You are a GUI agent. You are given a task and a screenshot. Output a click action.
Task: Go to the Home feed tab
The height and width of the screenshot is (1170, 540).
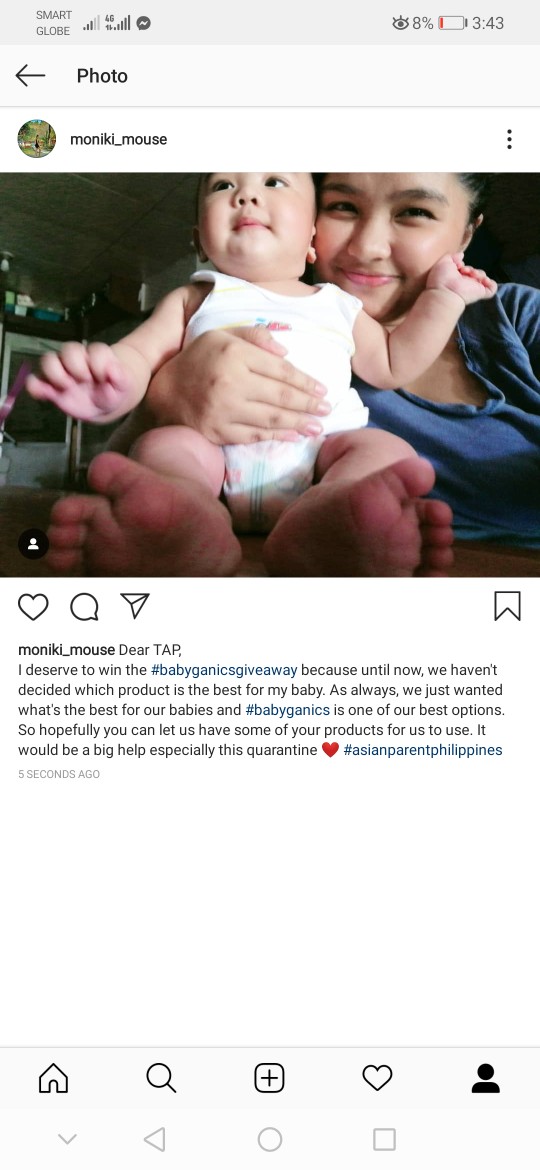(x=53, y=1077)
